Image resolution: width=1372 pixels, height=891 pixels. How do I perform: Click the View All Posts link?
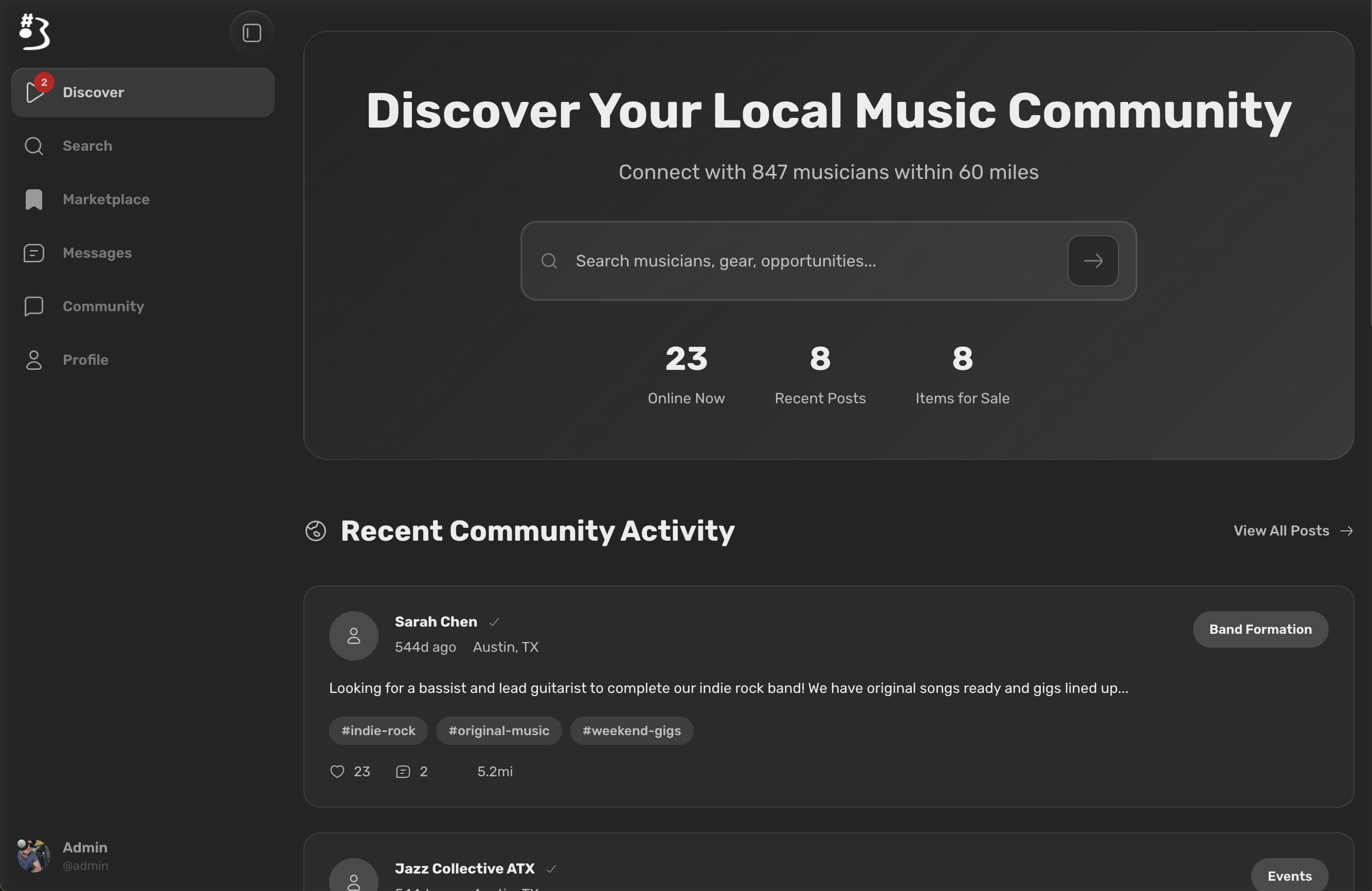pos(1292,530)
